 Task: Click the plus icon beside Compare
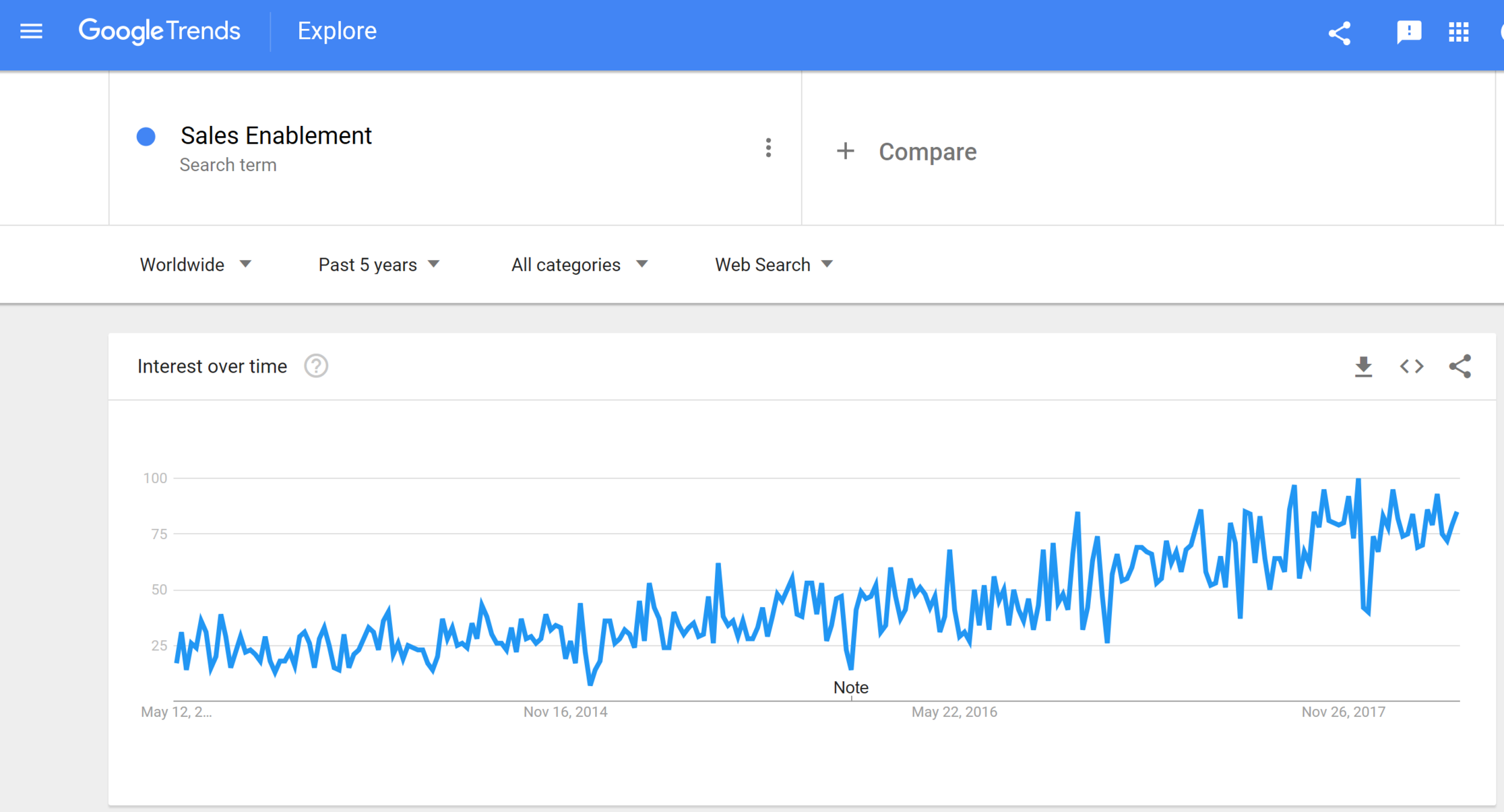coord(845,151)
